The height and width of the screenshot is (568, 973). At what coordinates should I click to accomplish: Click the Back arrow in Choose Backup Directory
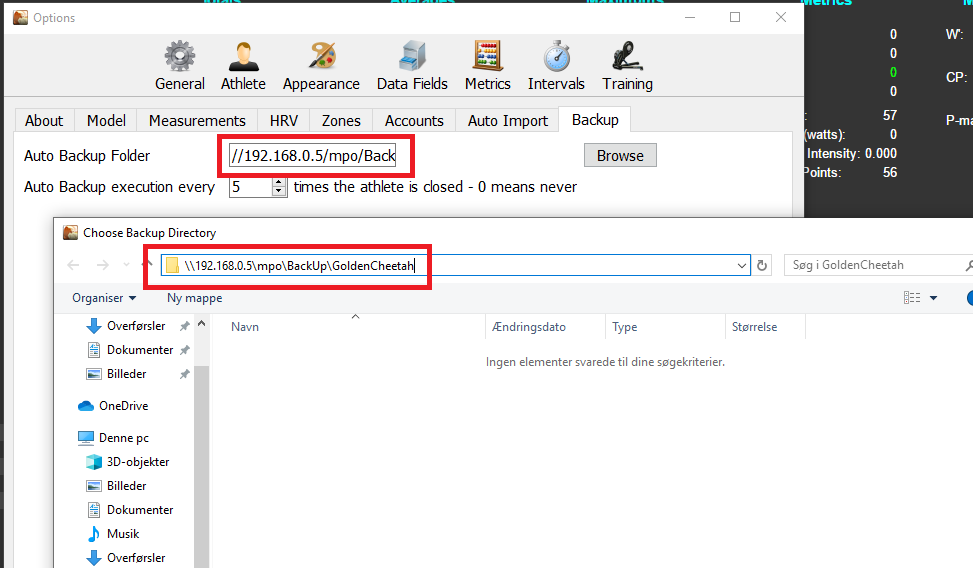[73, 265]
